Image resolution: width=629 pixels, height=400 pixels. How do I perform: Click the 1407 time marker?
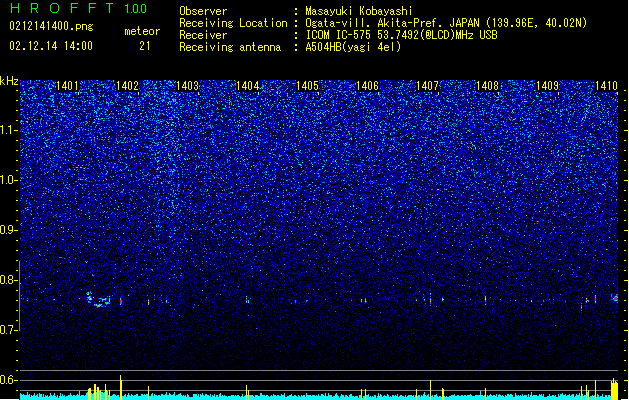tap(428, 86)
